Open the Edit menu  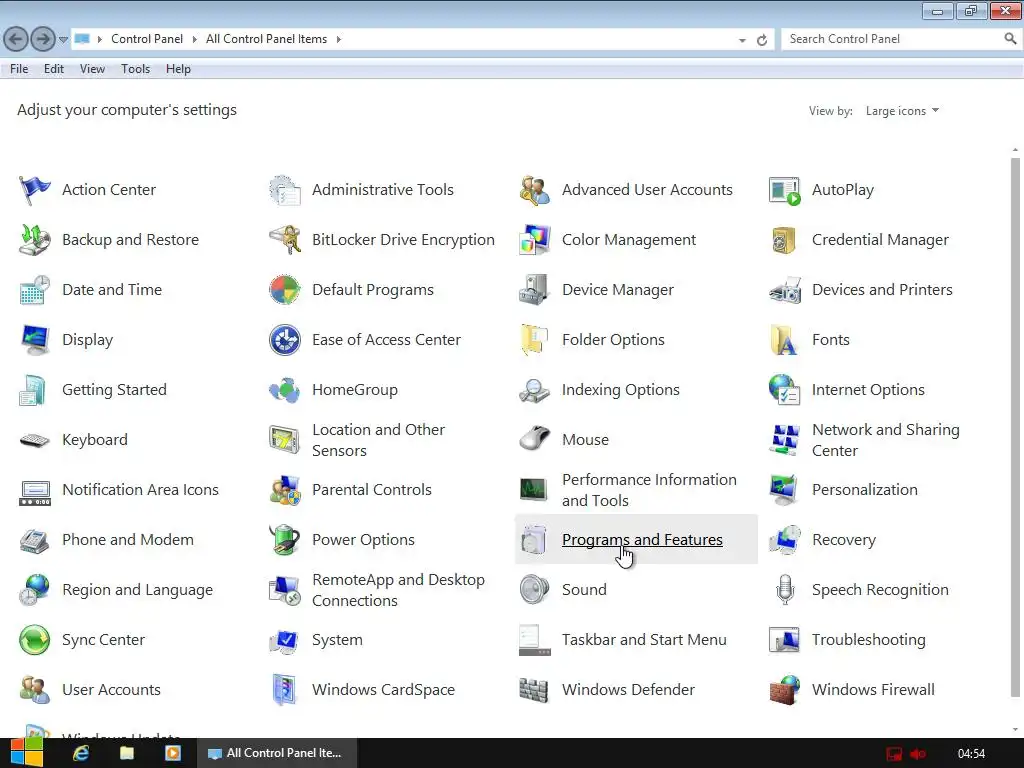click(x=54, y=69)
